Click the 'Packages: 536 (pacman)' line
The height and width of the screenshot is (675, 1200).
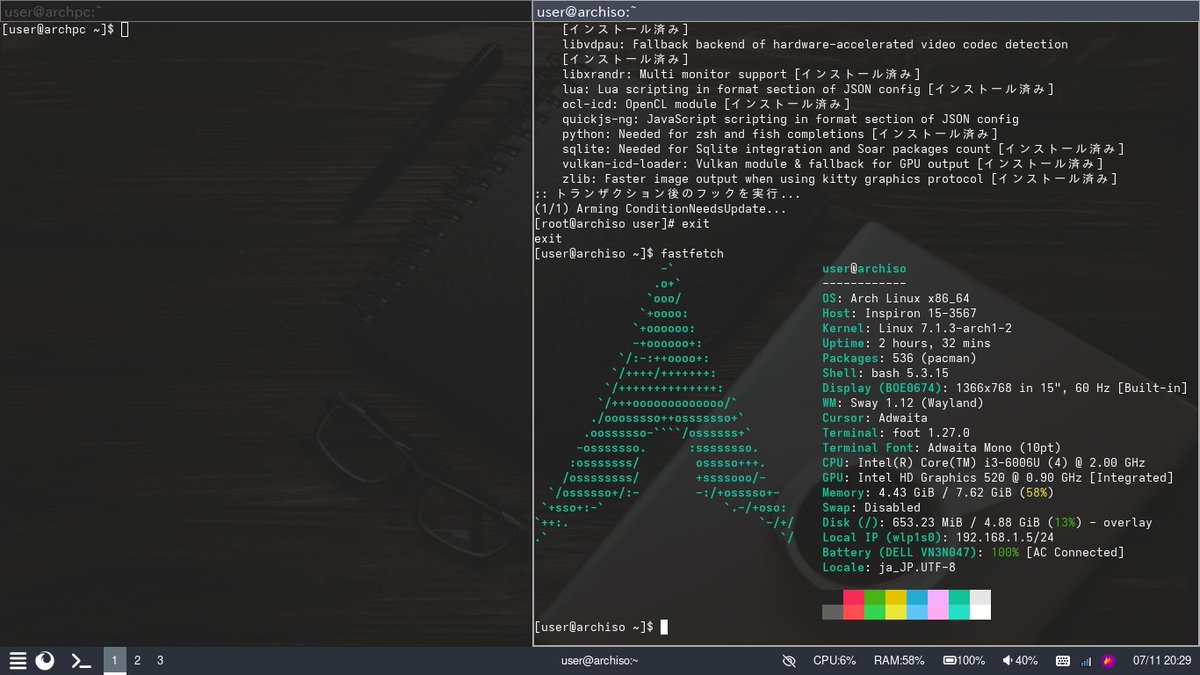(x=899, y=358)
